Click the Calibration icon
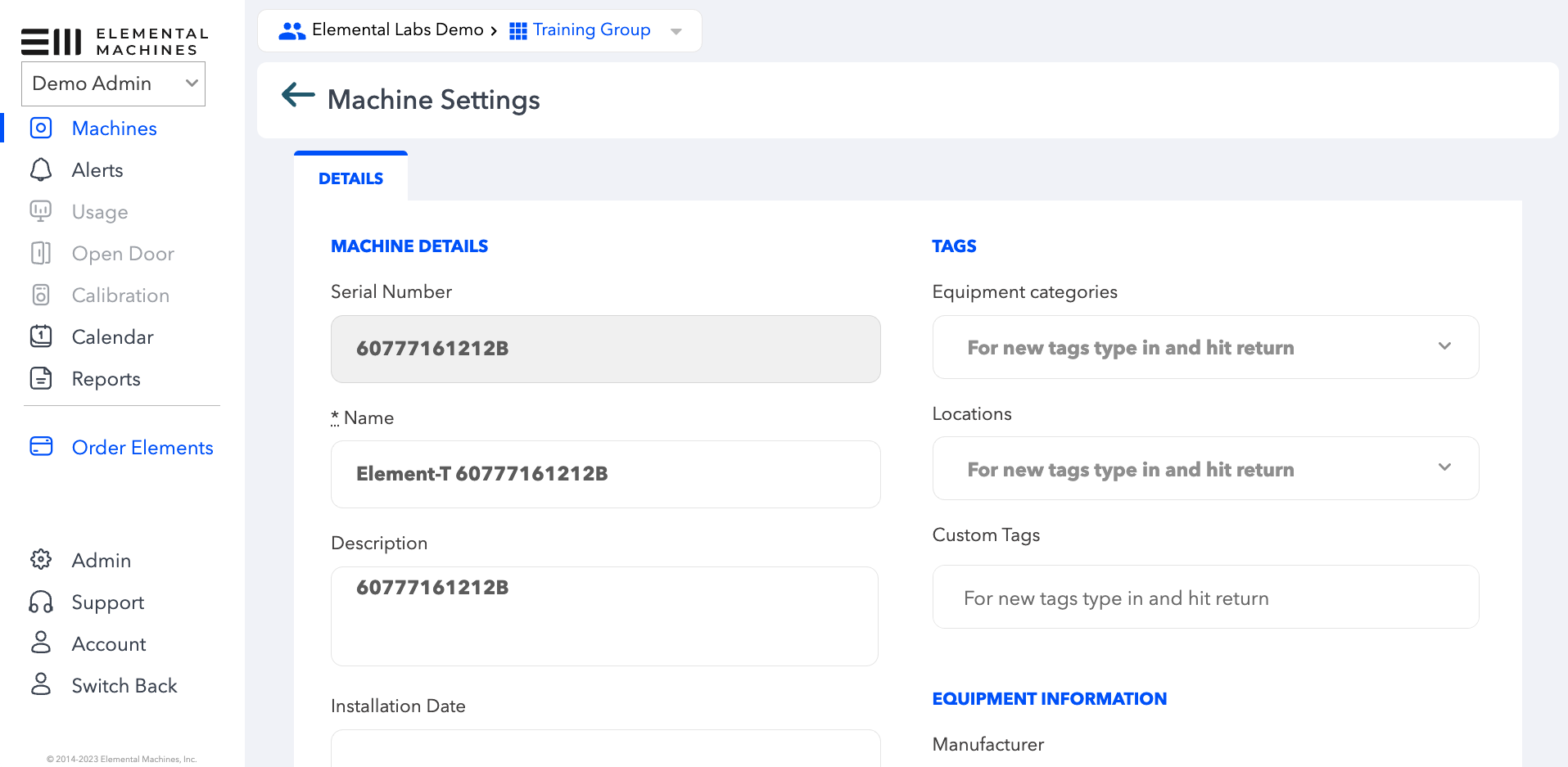Screen dimensions: 1568x767 (x=41, y=295)
